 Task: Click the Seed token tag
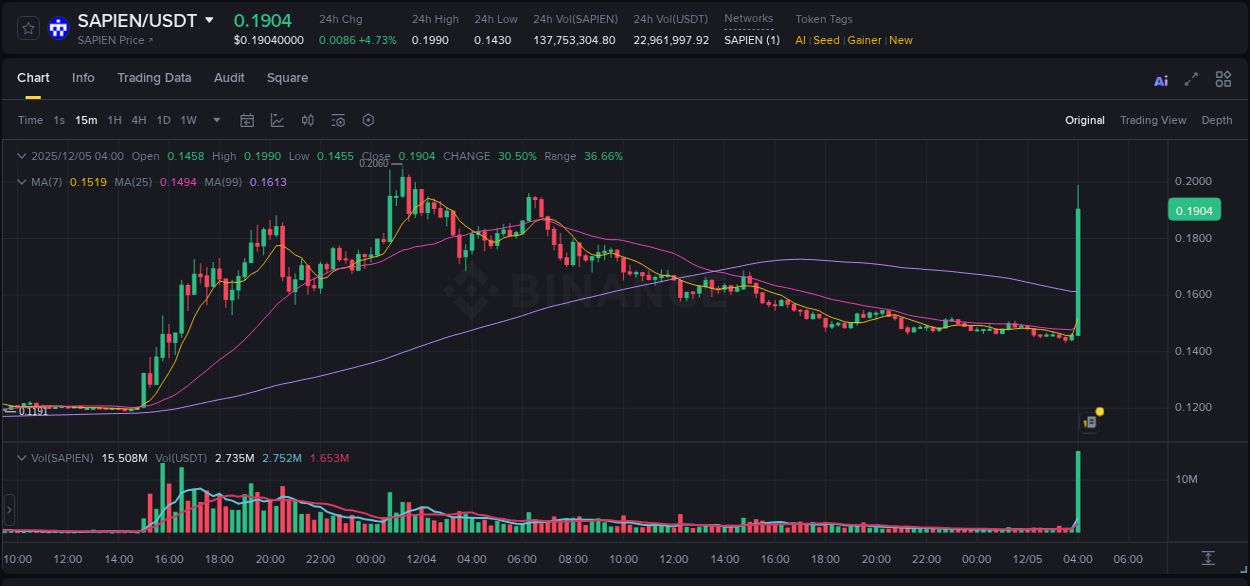pyautogui.click(x=826, y=40)
